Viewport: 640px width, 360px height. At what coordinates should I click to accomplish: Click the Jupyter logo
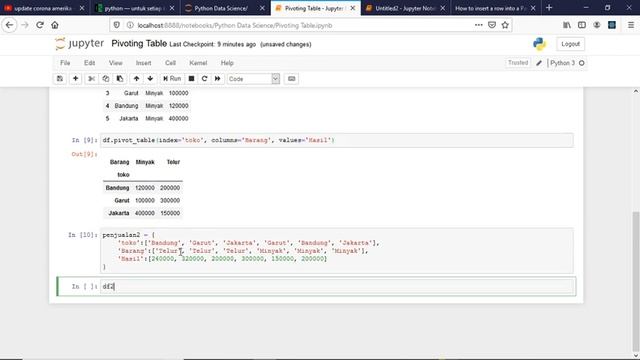pos(80,44)
